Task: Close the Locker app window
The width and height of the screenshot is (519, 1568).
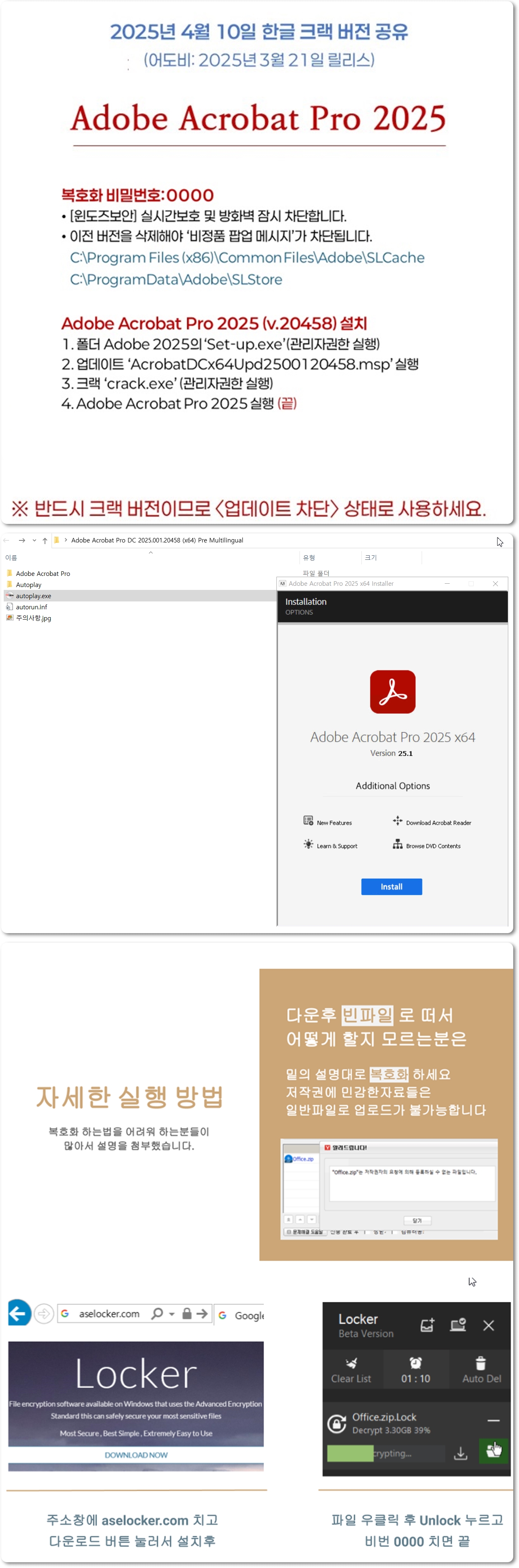Action: (x=488, y=1325)
